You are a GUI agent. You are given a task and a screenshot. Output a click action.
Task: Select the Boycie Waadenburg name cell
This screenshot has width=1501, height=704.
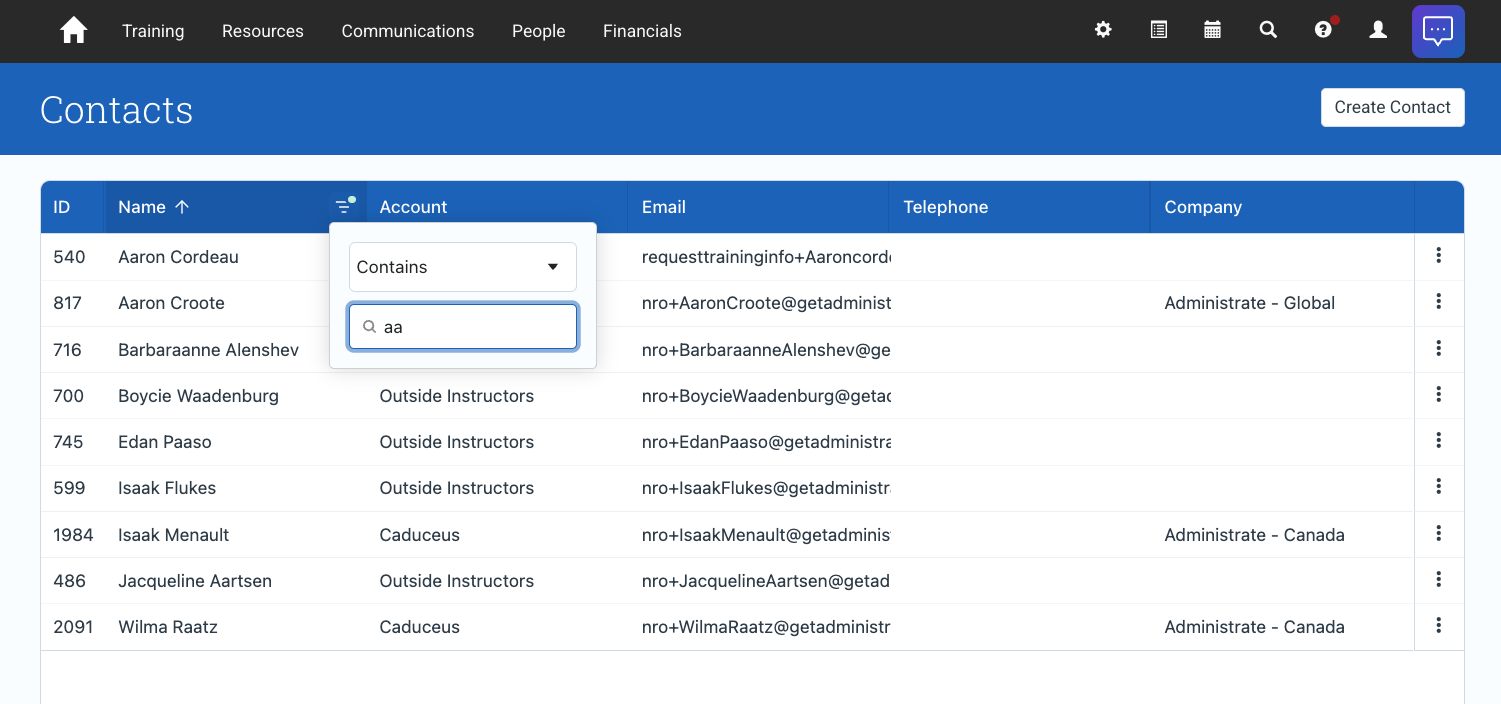click(198, 396)
